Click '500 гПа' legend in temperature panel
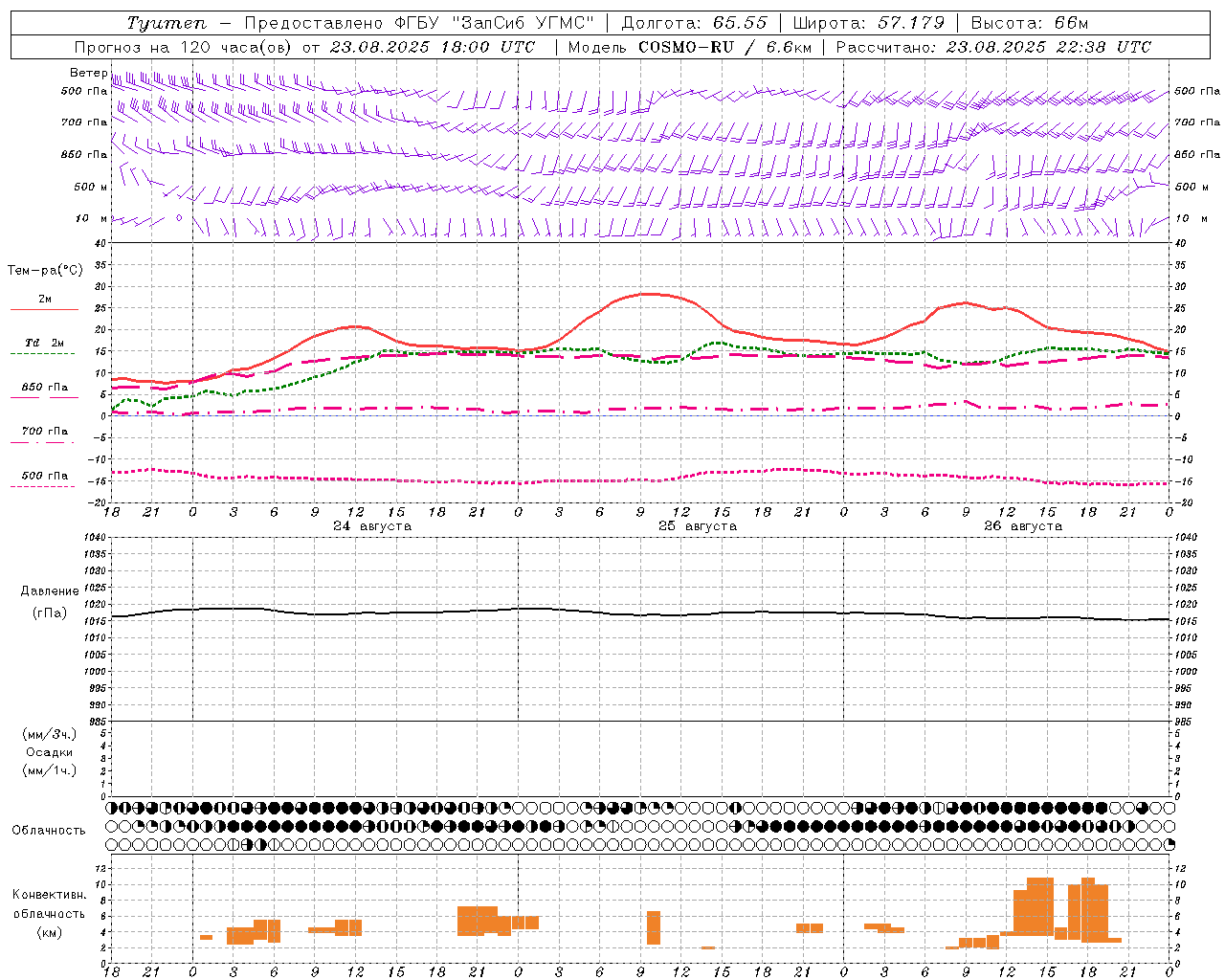The image size is (1225, 980). coord(44,476)
